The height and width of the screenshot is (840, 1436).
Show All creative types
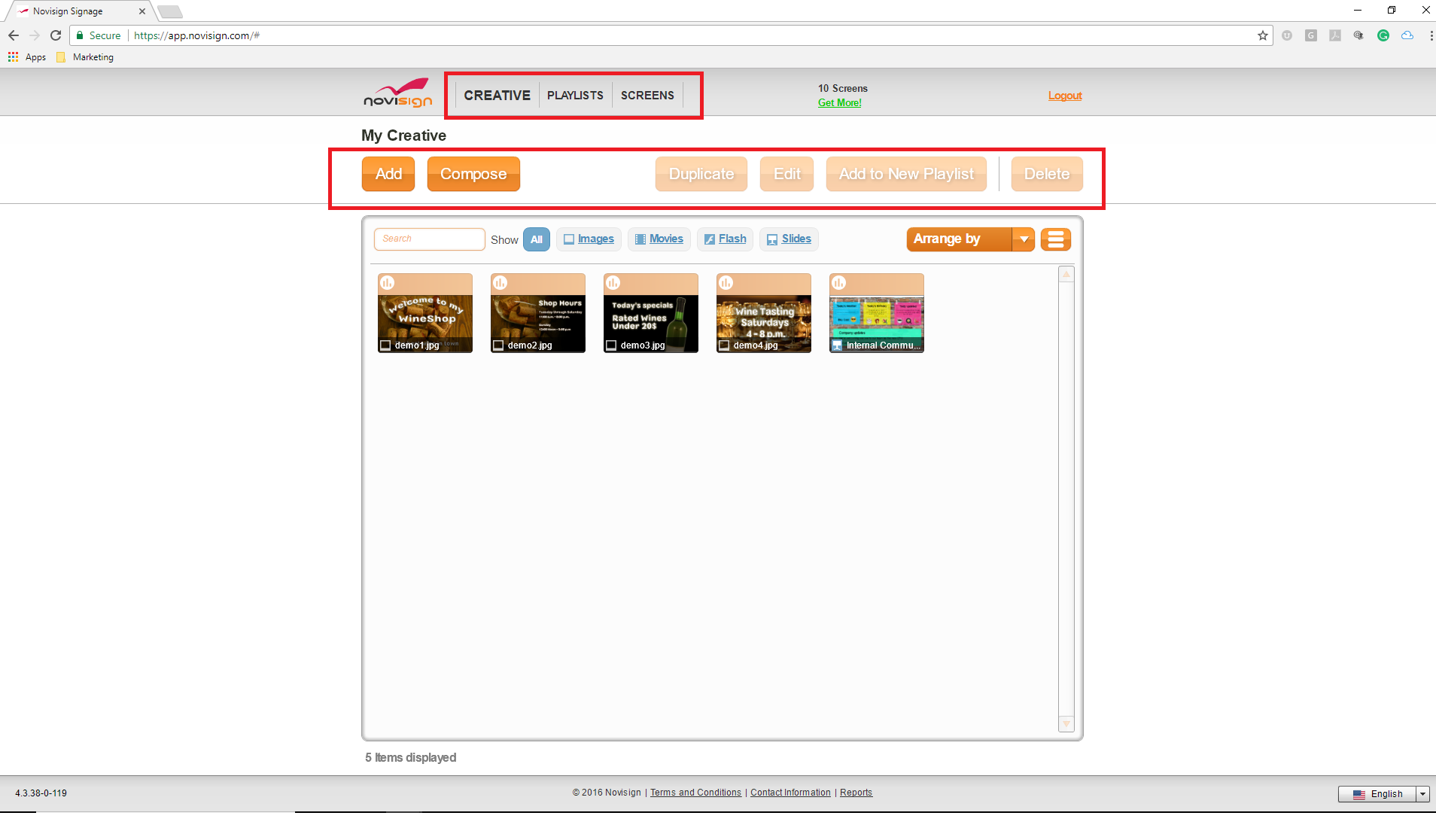[x=537, y=239]
